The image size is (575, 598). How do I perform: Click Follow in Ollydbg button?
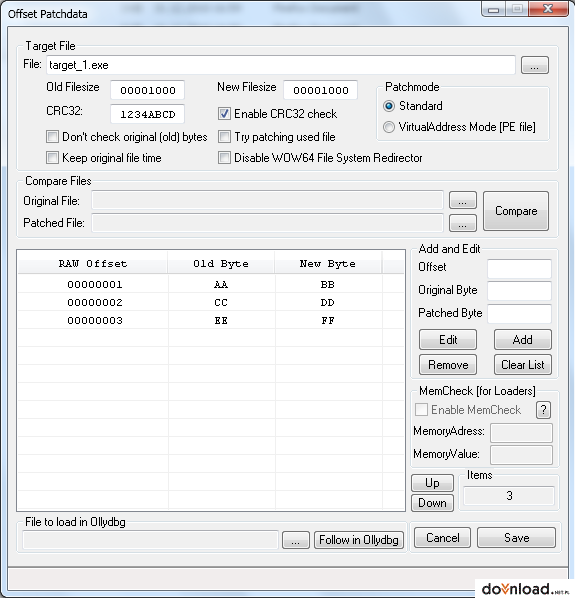[359, 540]
